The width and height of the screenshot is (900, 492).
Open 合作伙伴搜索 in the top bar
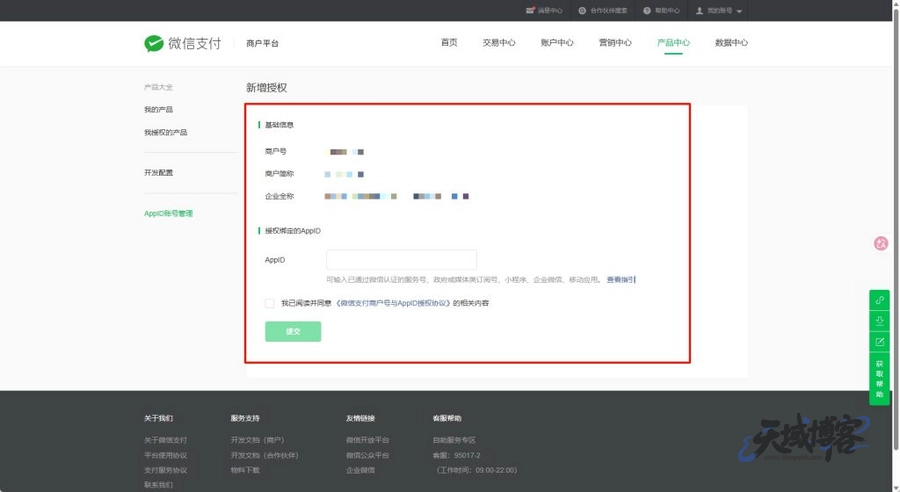[603, 10]
